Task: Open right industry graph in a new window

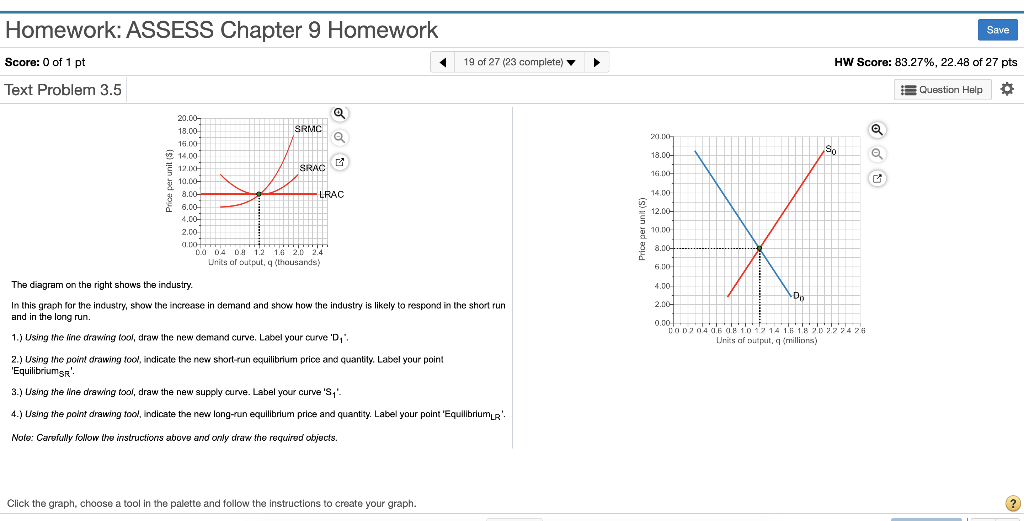Action: (878, 178)
